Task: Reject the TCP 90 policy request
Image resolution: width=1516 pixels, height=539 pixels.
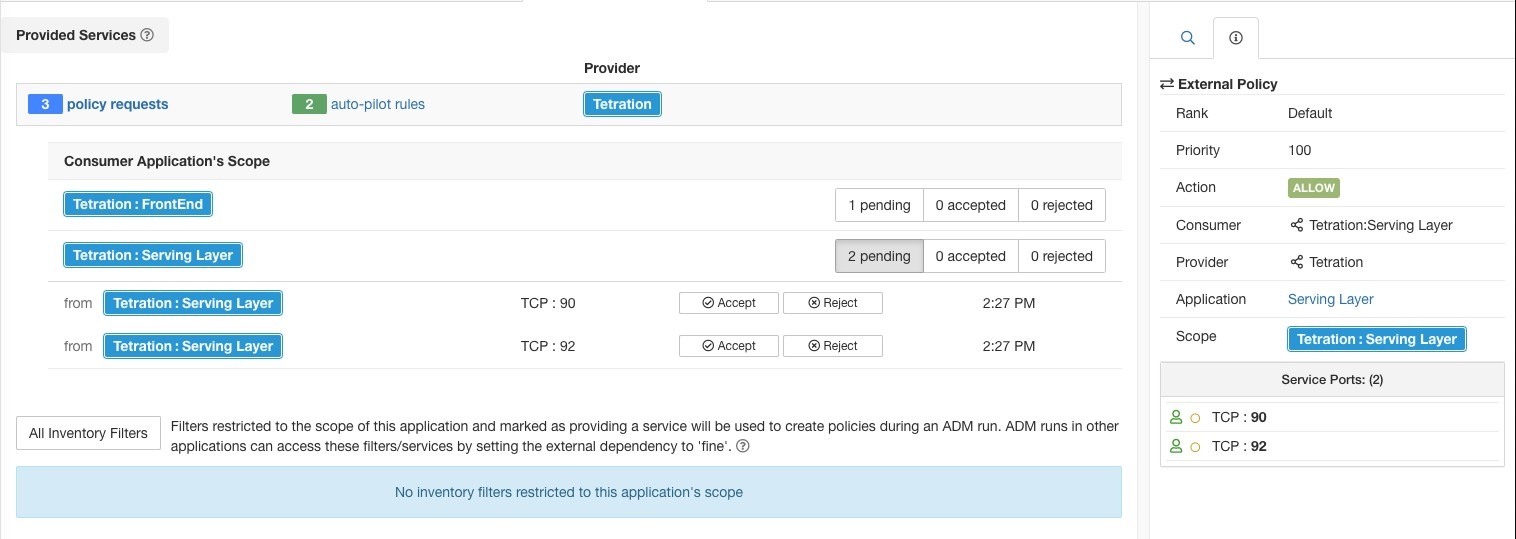Action: pyautogui.click(x=832, y=303)
